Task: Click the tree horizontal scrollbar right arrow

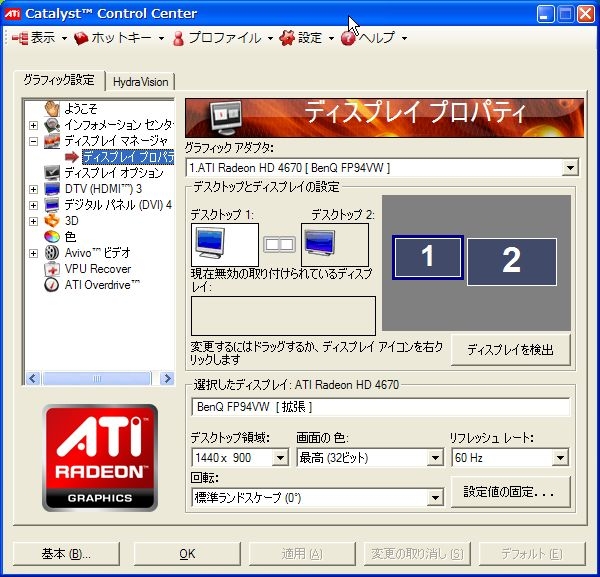Action: pos(167,379)
